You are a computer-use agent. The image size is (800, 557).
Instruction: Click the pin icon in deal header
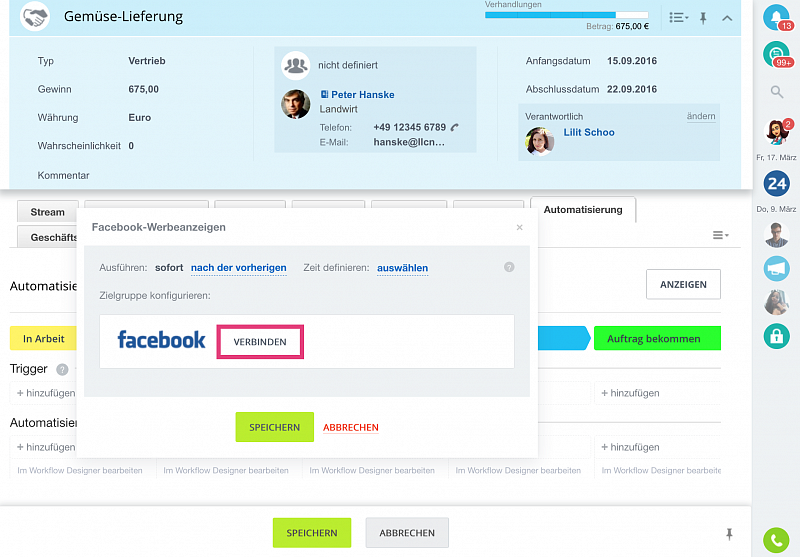pyautogui.click(x=703, y=18)
